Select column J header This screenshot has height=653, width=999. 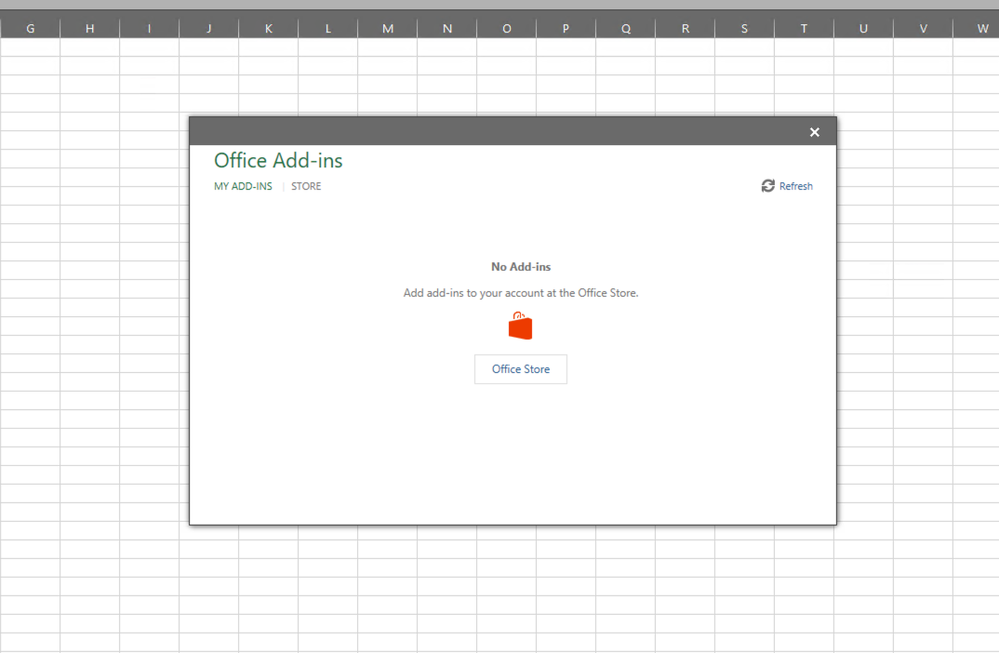209,28
